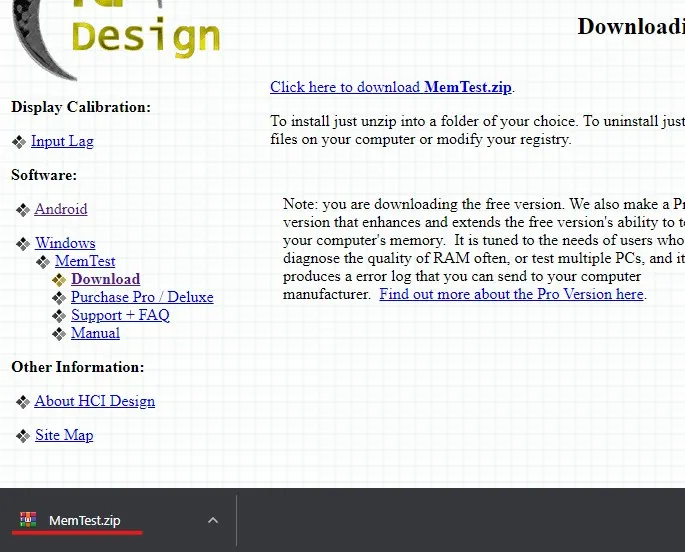Click the diamond bullet next to Windows
The width and height of the screenshot is (685, 552).
(x=23, y=244)
